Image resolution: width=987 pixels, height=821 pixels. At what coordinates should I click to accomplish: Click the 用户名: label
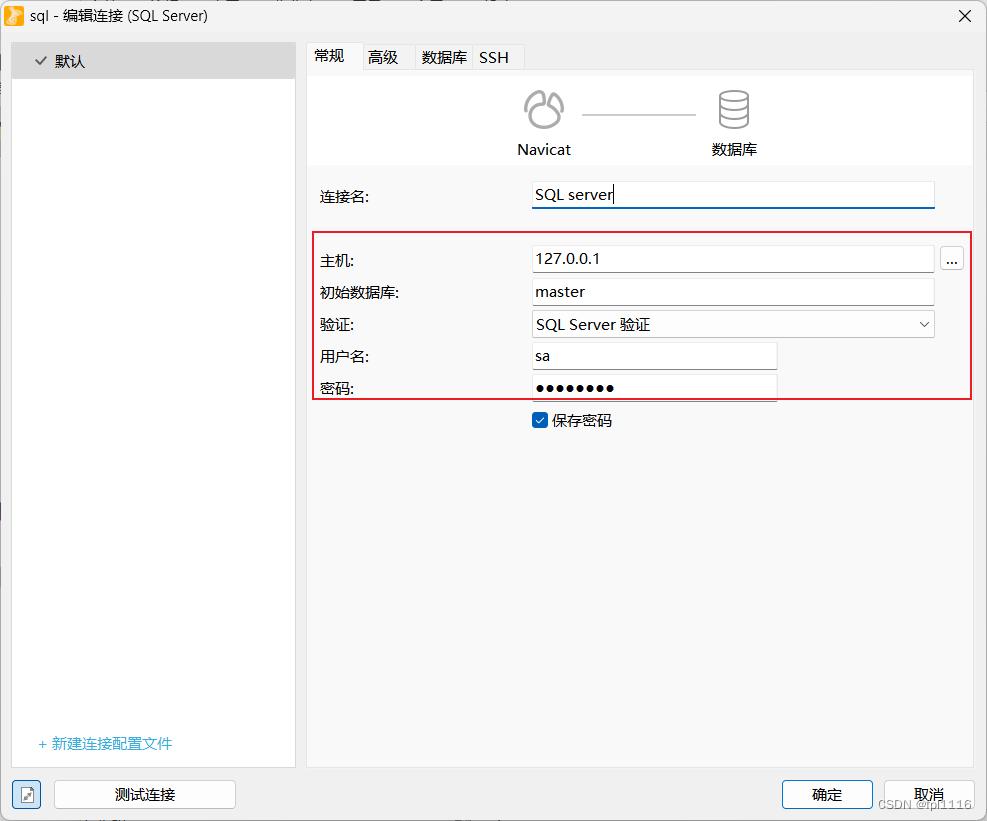(x=344, y=356)
